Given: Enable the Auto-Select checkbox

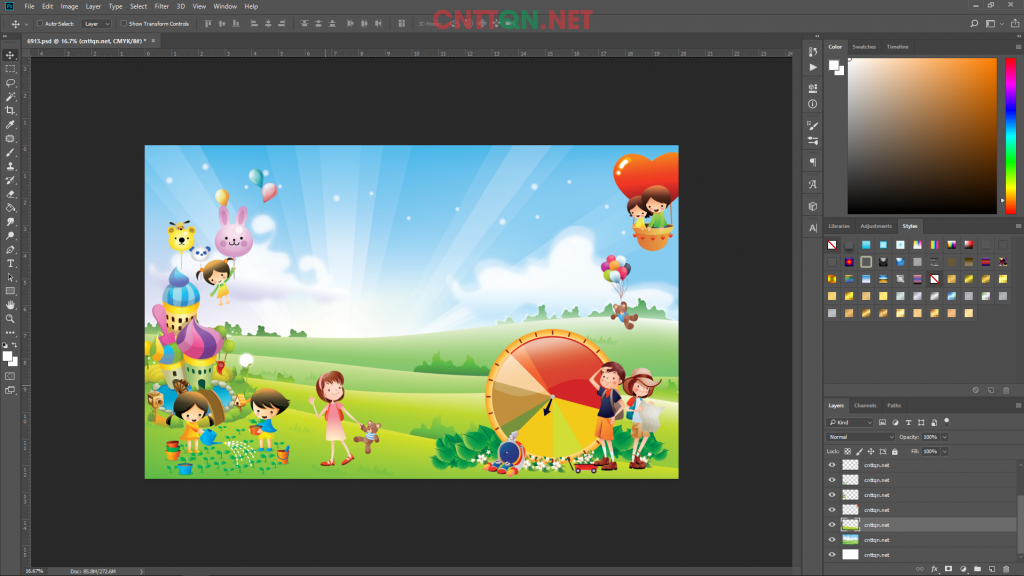Looking at the screenshot, I should tap(40, 24).
